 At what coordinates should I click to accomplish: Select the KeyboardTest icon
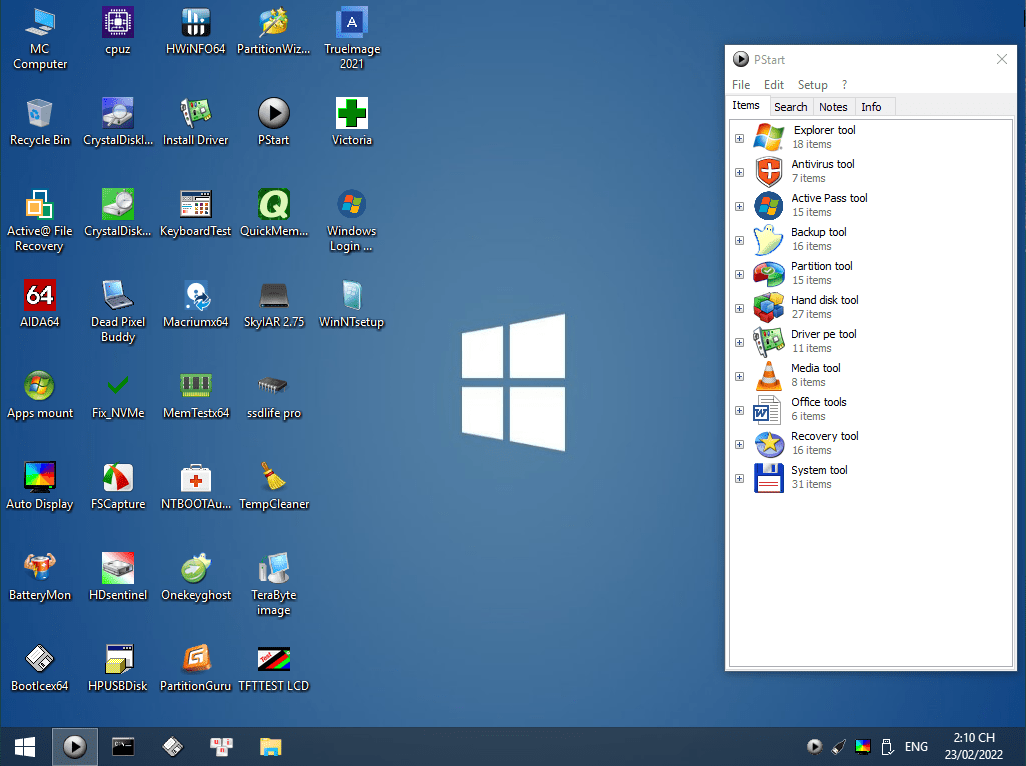196,213
